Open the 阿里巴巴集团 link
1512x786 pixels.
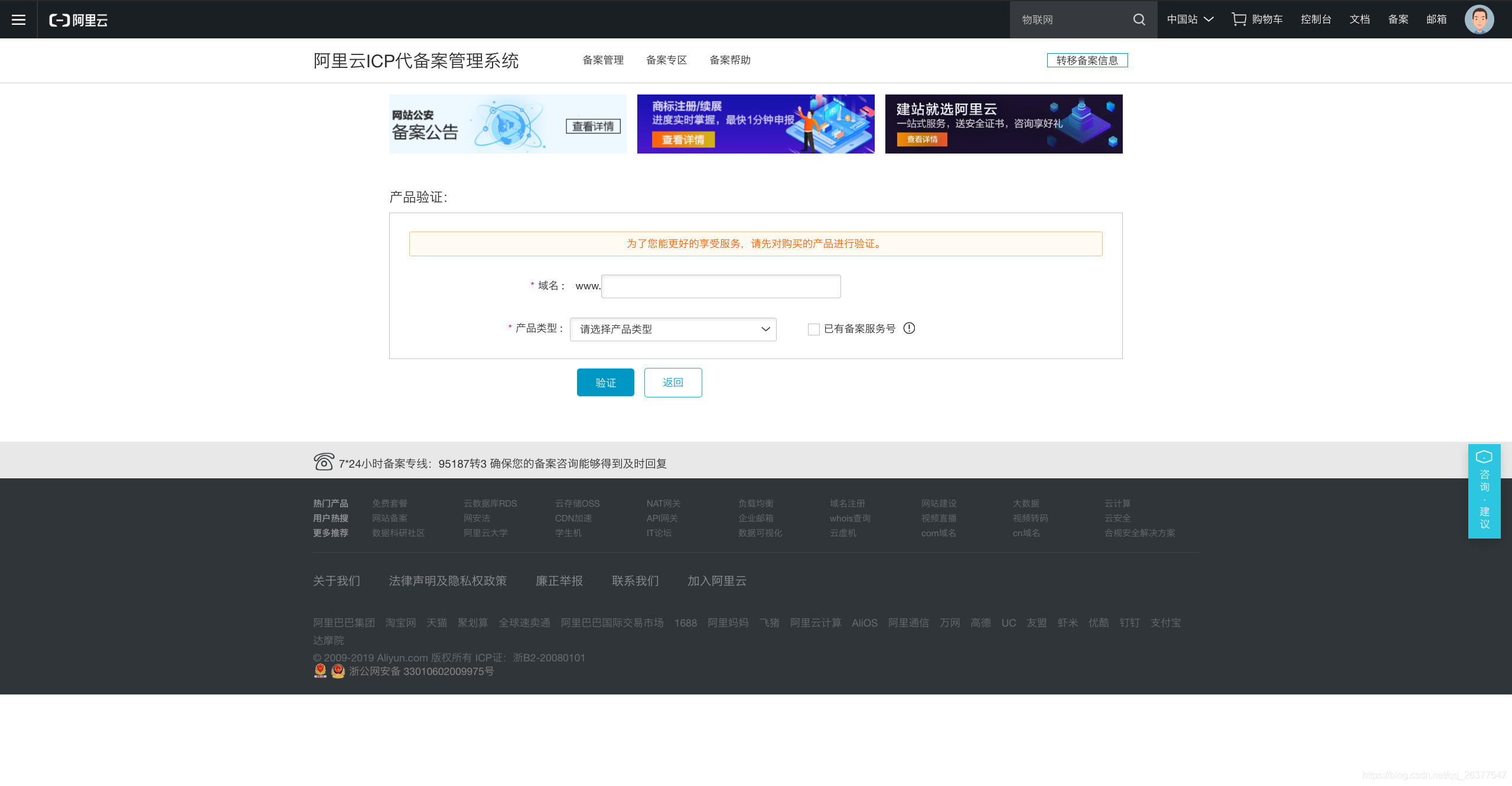pos(344,622)
